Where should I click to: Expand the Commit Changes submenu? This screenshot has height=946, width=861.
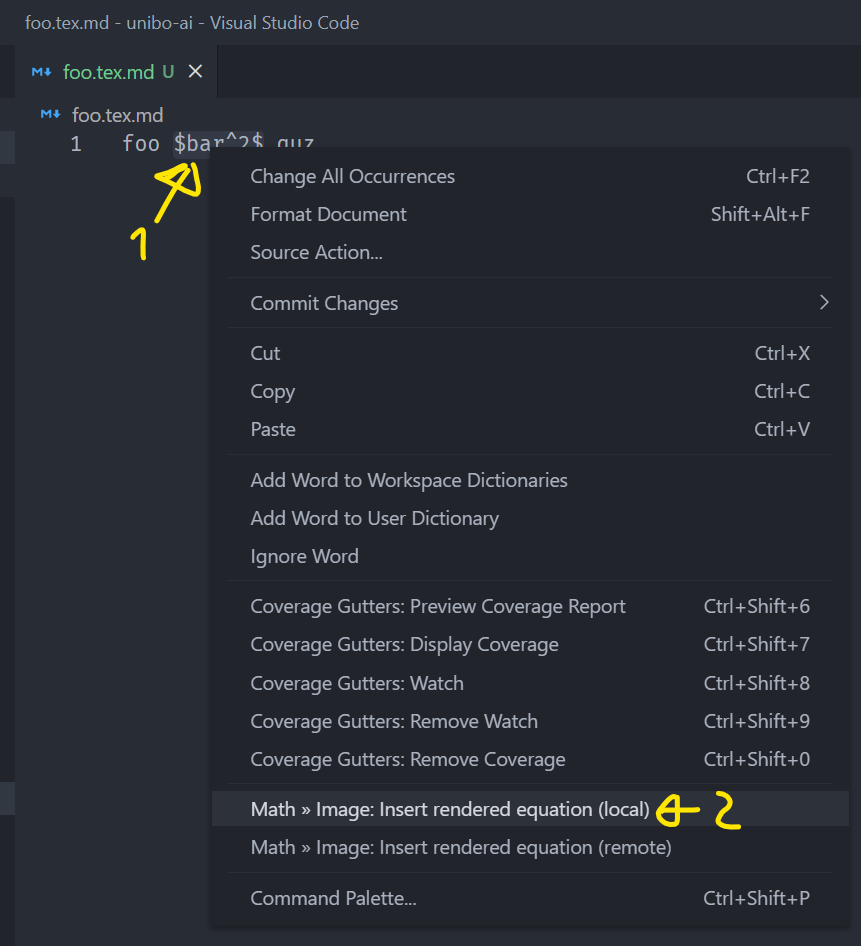pos(530,303)
